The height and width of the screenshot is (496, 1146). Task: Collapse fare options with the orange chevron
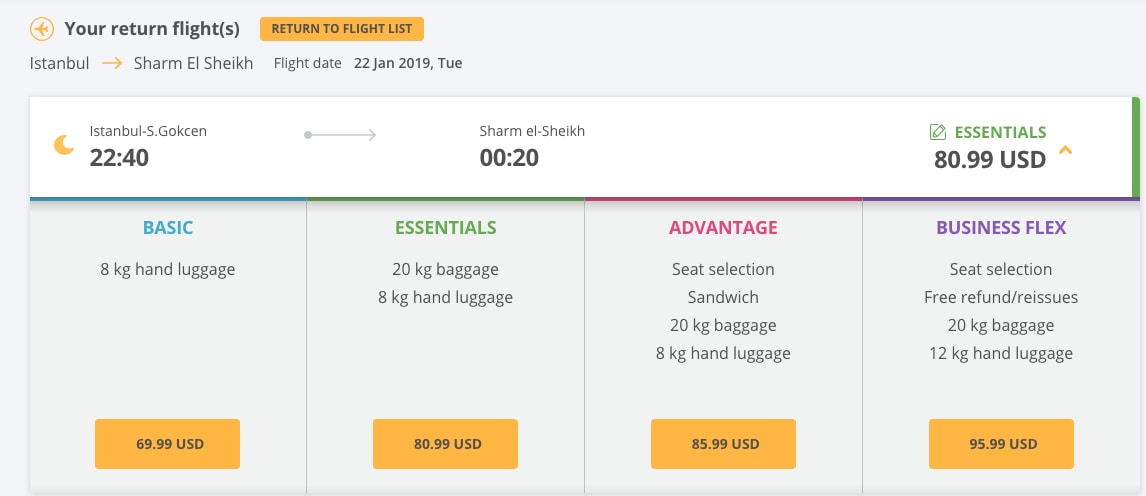click(1066, 150)
